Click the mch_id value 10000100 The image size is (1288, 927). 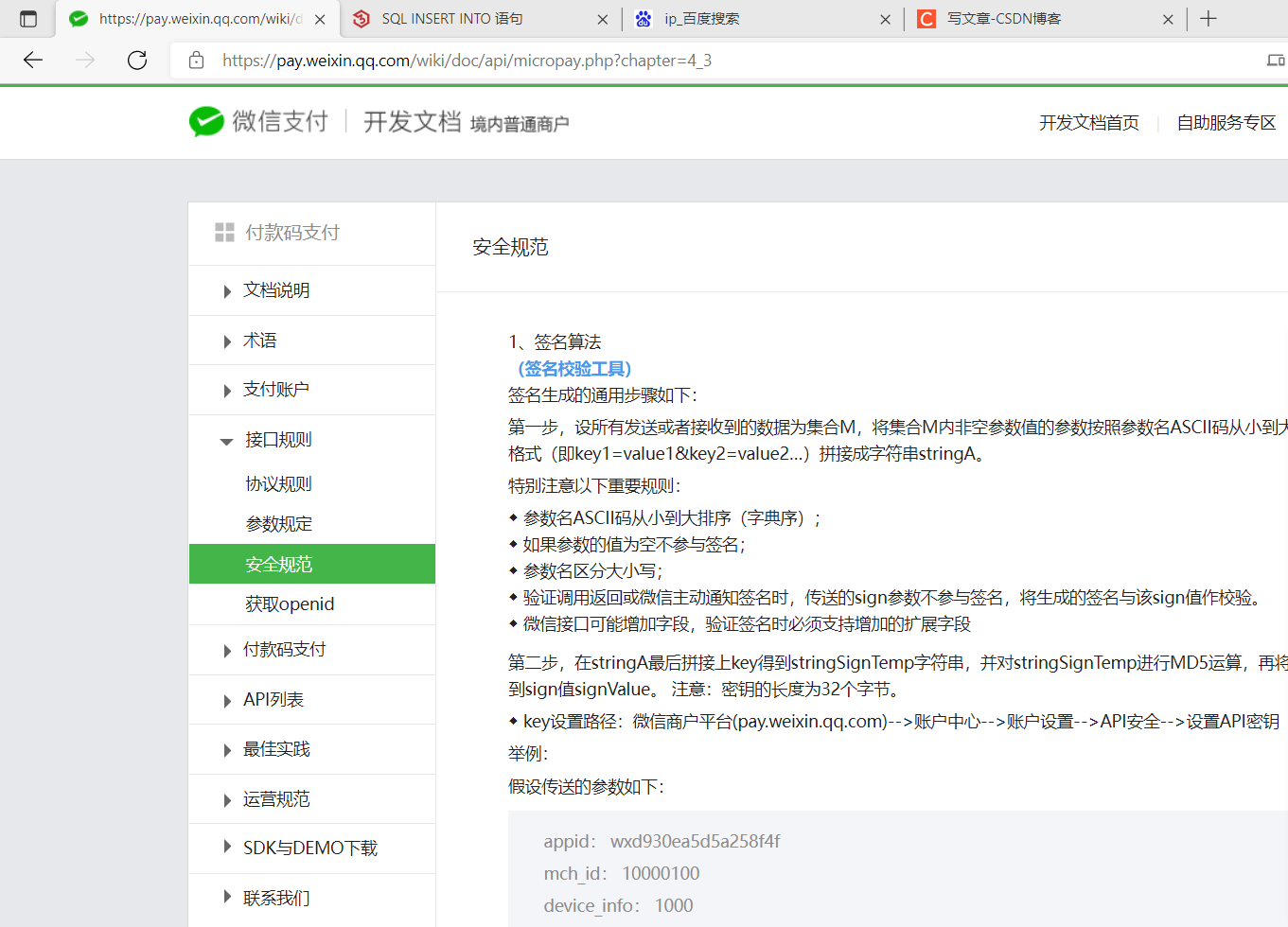click(x=661, y=874)
